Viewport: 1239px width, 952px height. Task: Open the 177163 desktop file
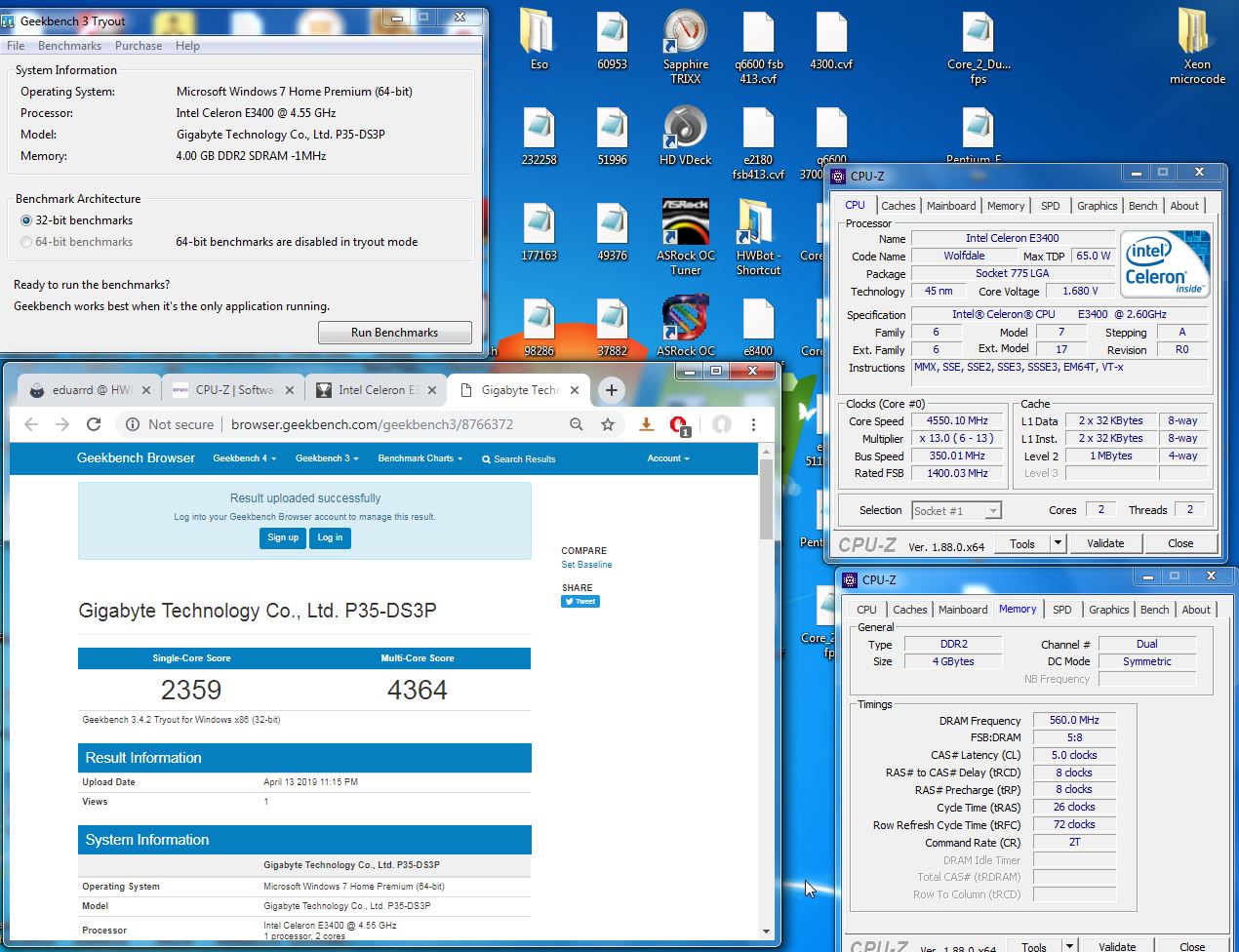coord(539,231)
